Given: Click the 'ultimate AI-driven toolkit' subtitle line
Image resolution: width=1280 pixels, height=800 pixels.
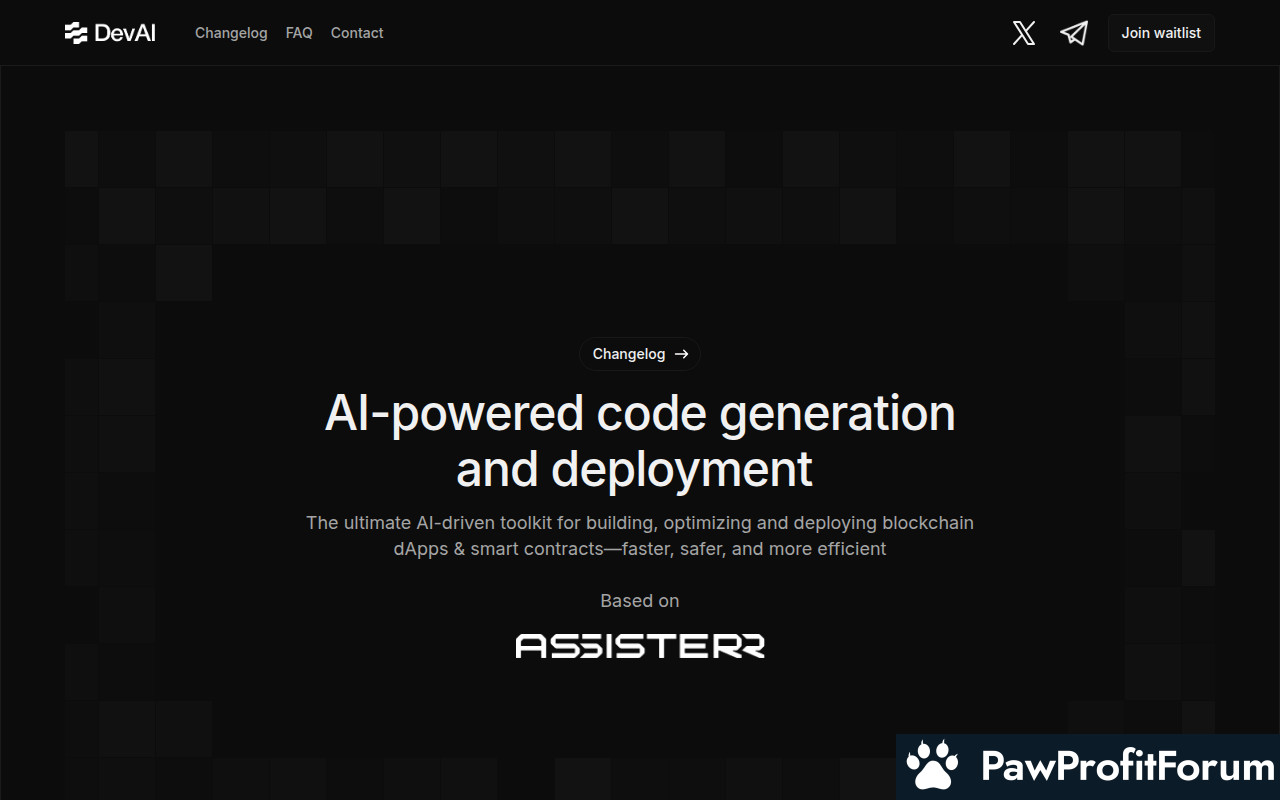Looking at the screenshot, I should click(x=640, y=523).
